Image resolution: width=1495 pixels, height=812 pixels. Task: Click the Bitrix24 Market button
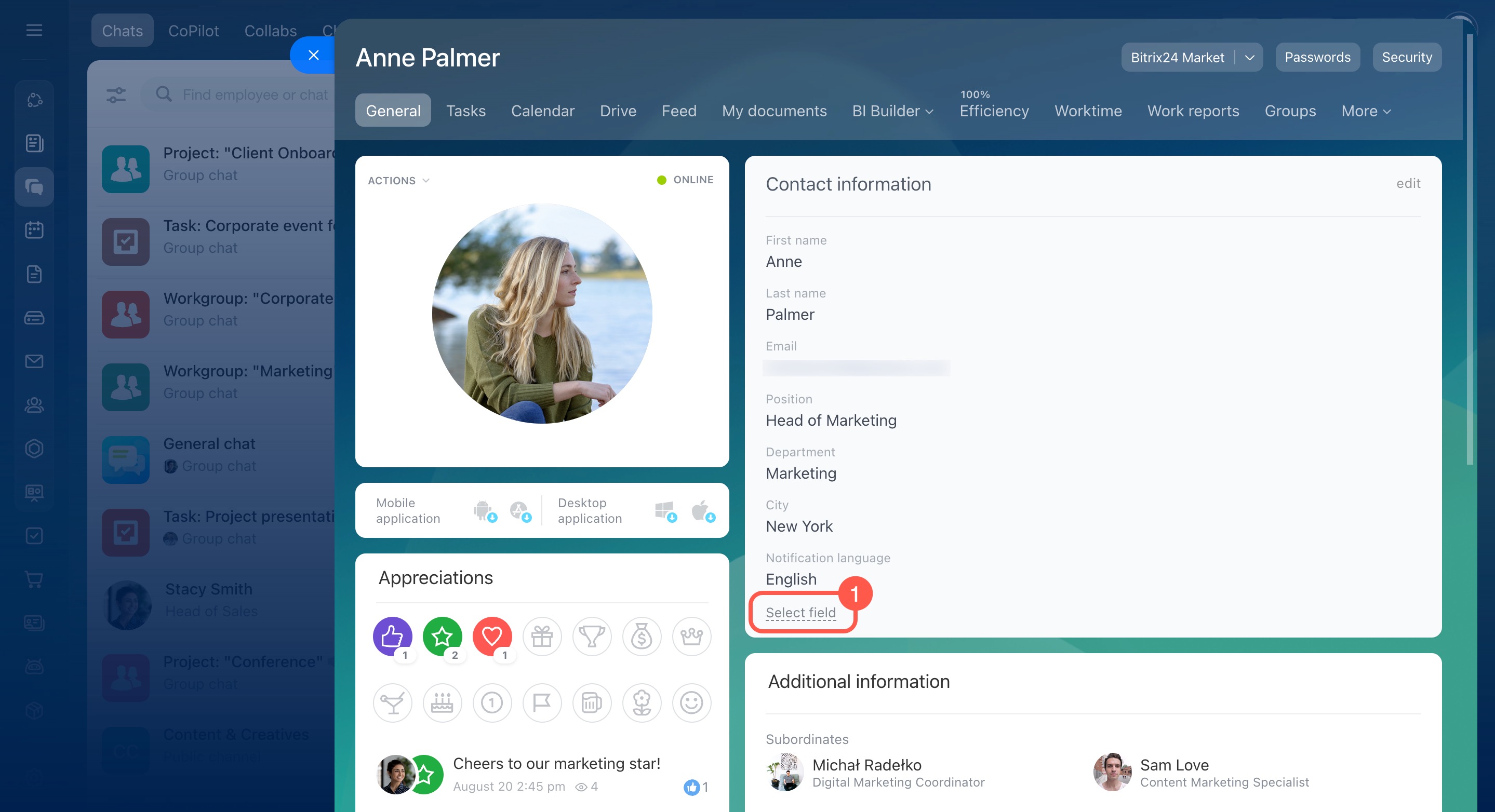click(x=1177, y=58)
